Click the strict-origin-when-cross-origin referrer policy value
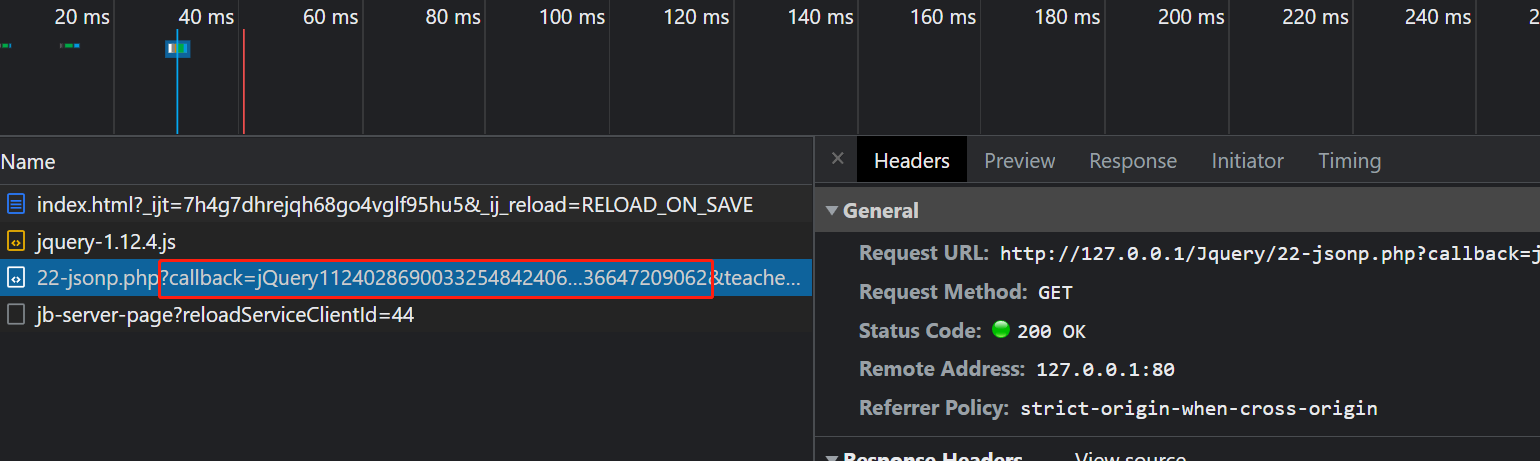Screen dimensions: 1540x461 click(1199, 408)
